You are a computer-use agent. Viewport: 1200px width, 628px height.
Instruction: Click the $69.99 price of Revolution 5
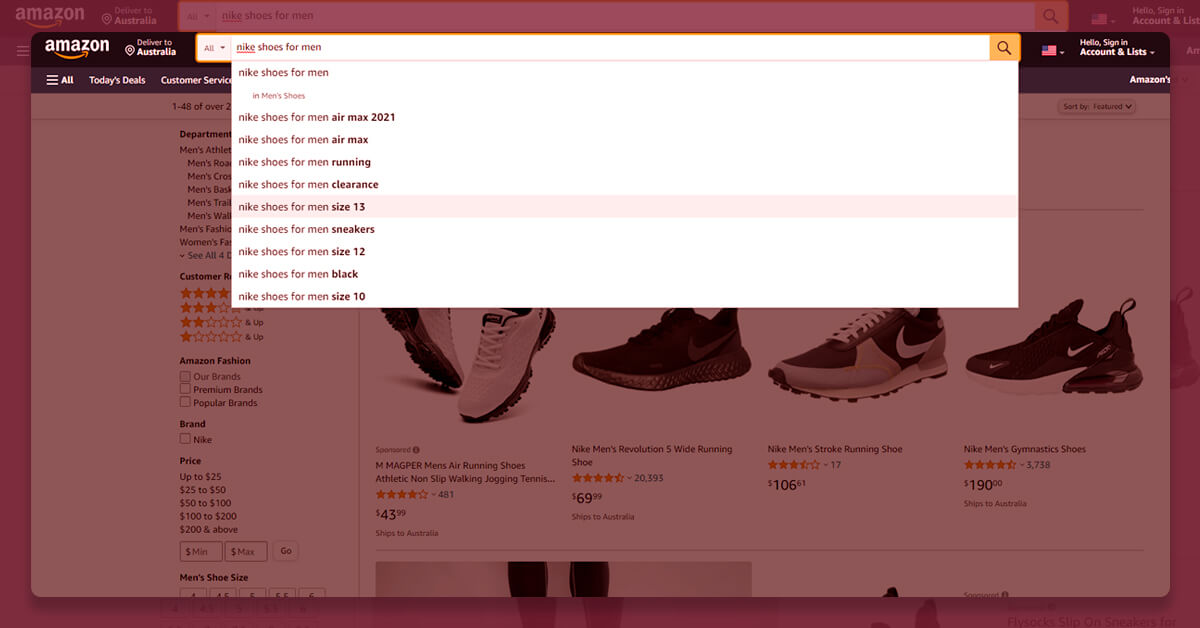(x=587, y=497)
